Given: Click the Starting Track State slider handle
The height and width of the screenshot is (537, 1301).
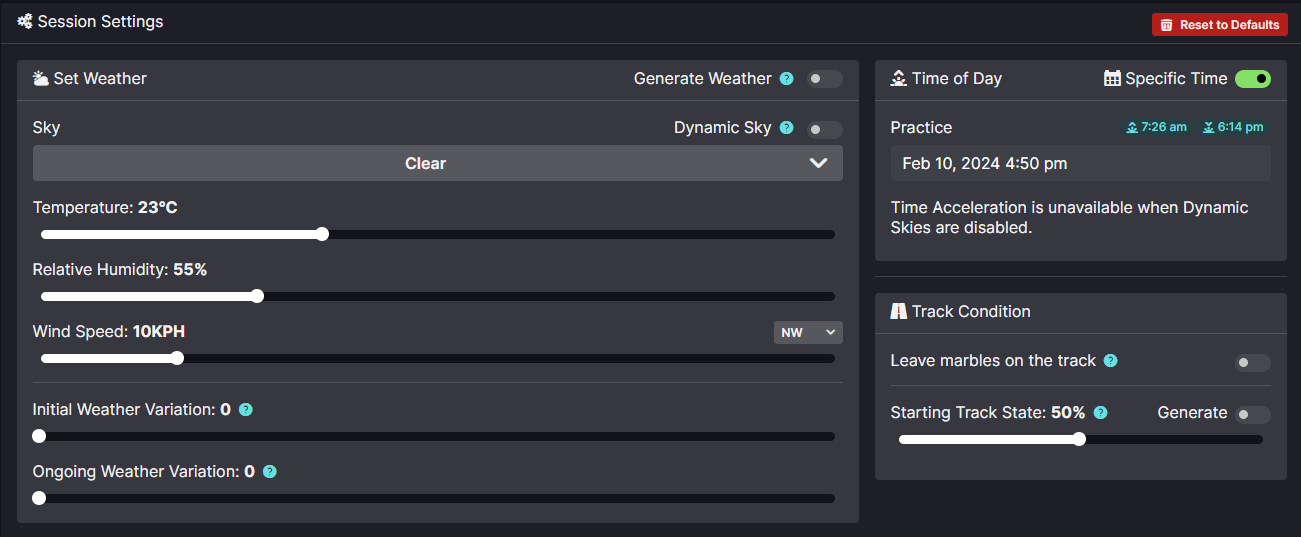Looking at the screenshot, I should [1079, 439].
